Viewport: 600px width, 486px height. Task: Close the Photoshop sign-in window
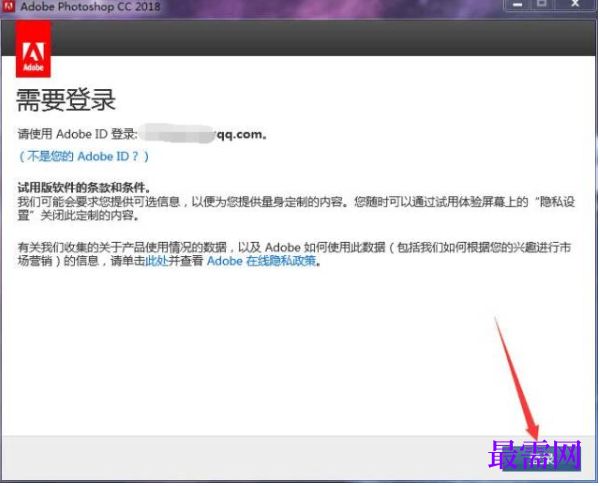click(575, 5)
